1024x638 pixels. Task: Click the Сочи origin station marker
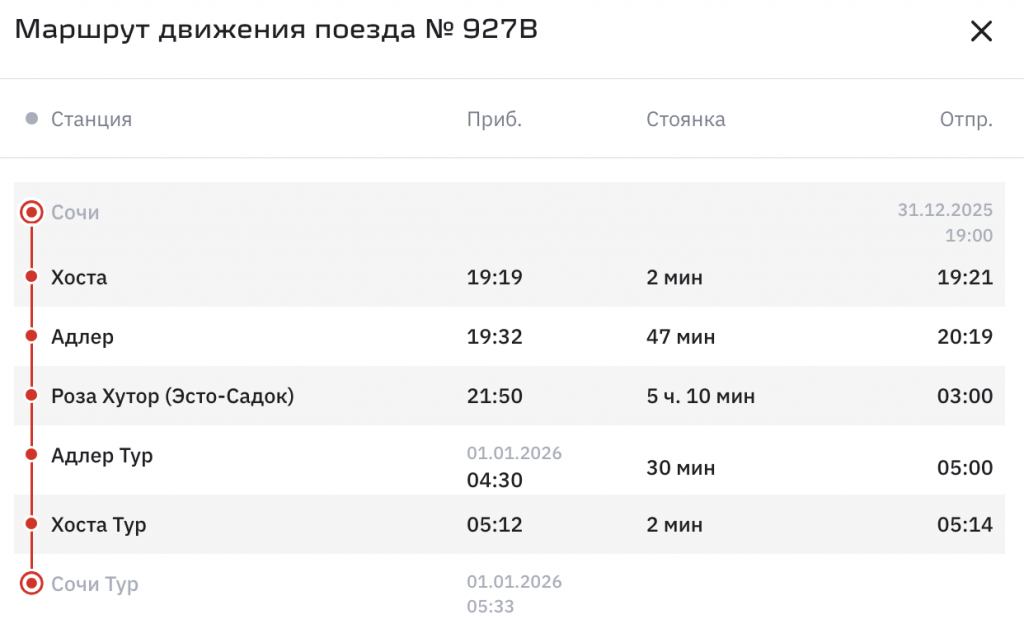[31, 212]
